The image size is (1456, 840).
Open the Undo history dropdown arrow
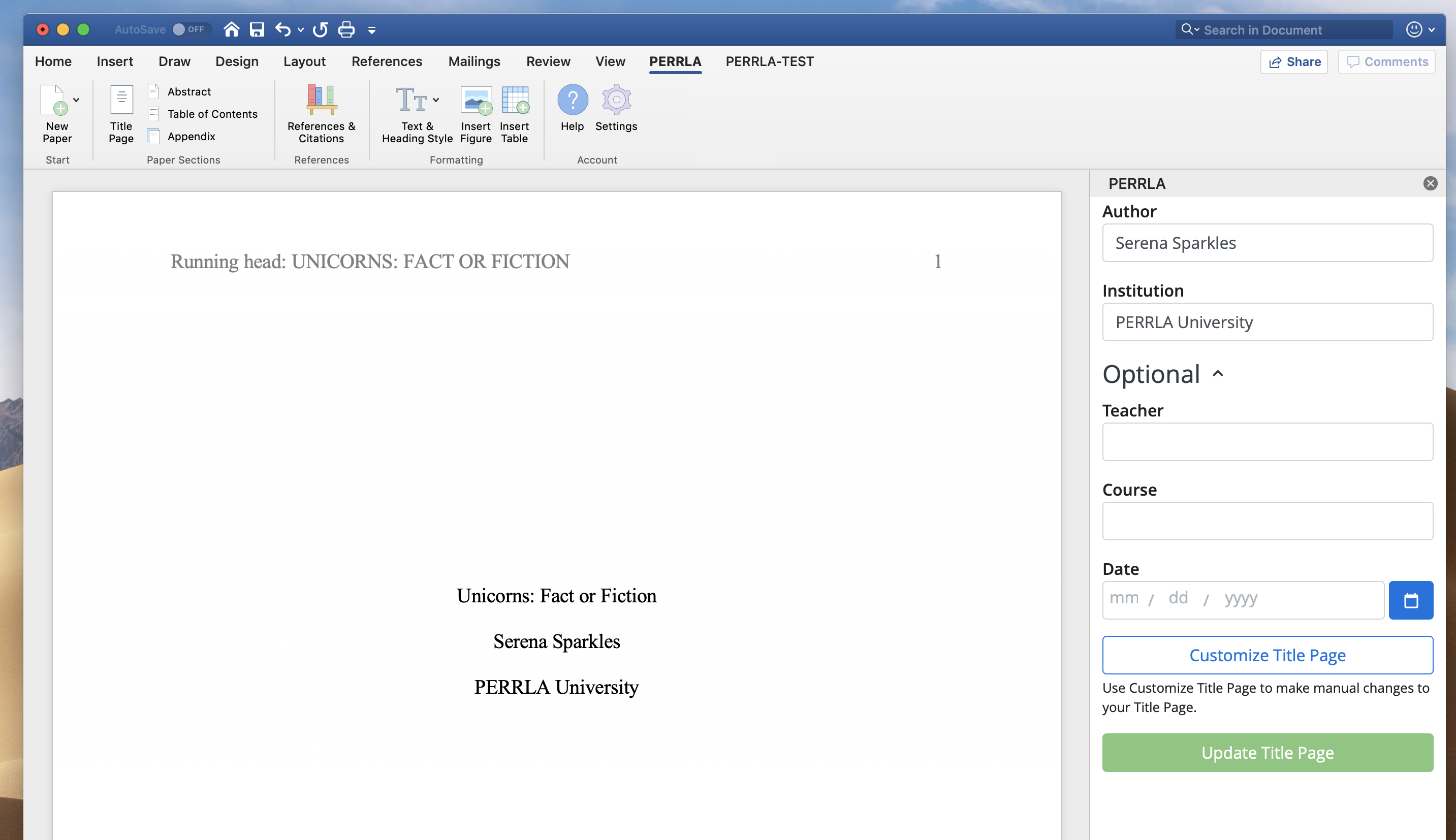(300, 30)
